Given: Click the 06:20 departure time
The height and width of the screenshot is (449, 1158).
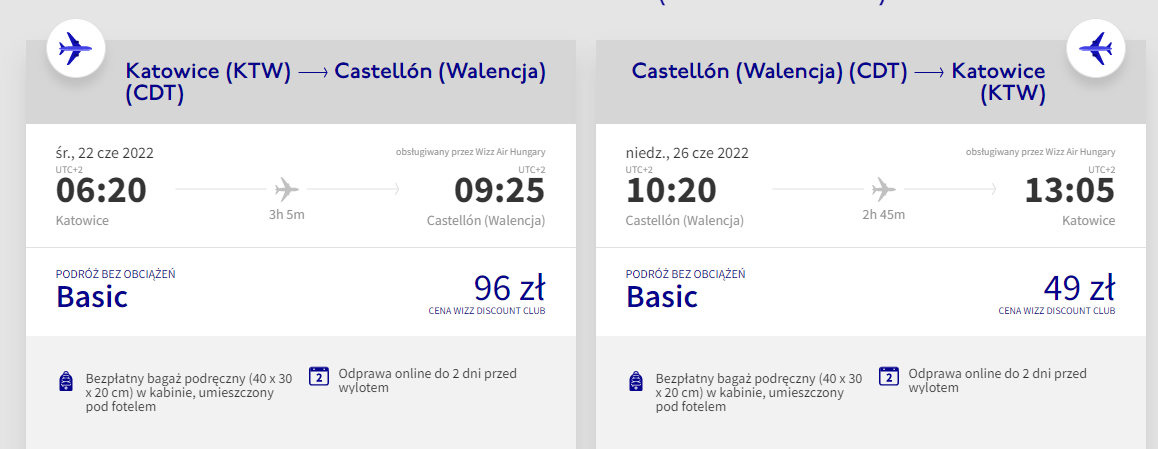Looking at the screenshot, I should [101, 190].
